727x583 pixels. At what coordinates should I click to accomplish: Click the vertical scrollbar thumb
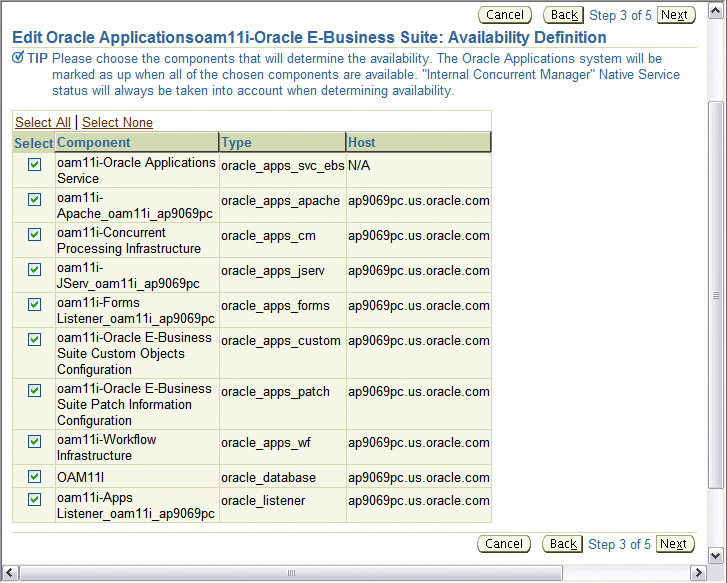[715, 295]
